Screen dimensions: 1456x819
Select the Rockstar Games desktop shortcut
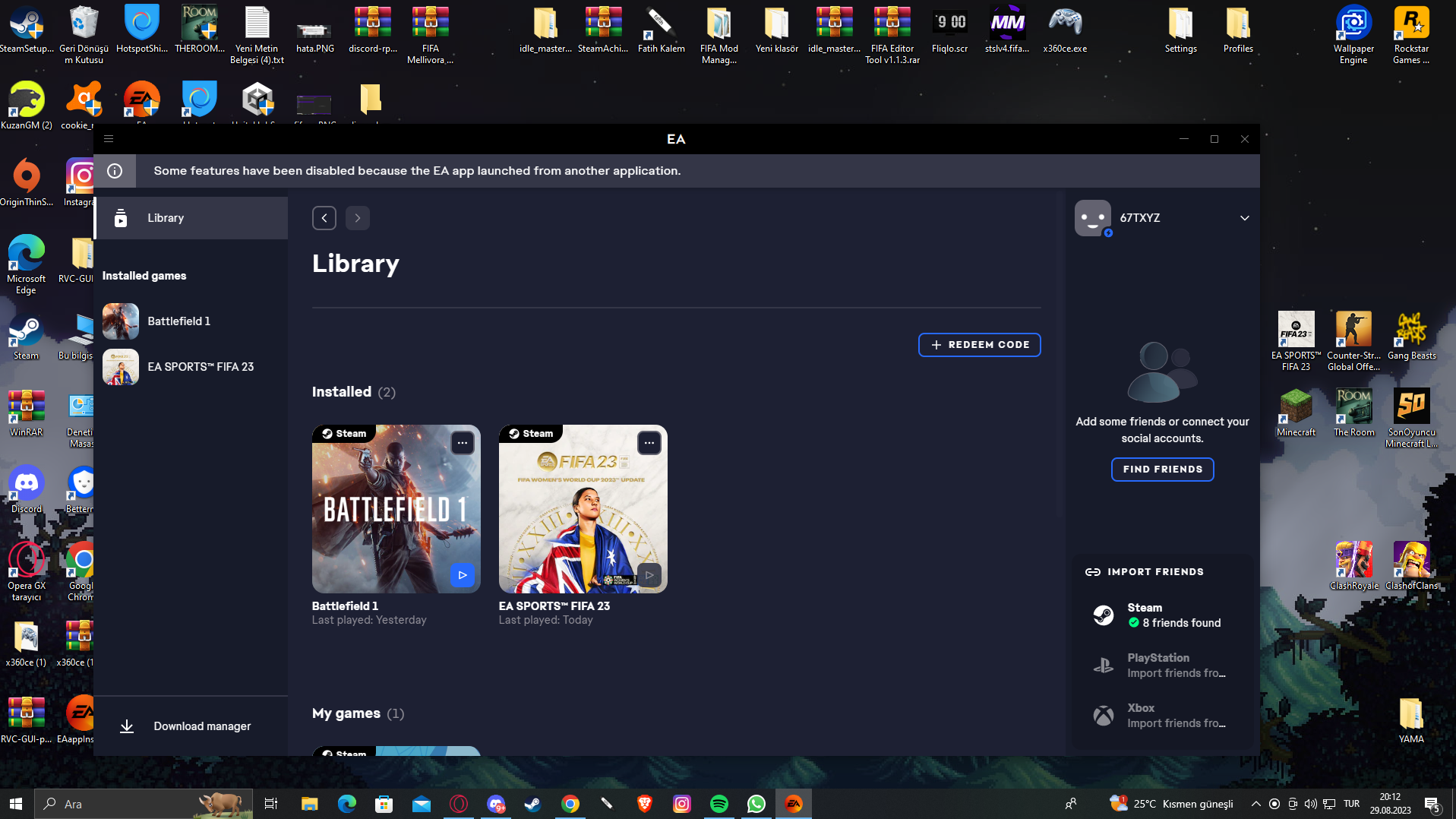(x=1411, y=34)
